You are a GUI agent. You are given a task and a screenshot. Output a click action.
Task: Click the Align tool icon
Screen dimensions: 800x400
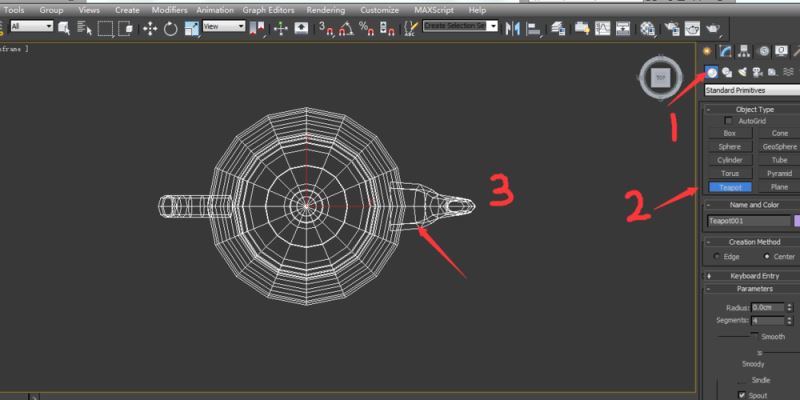[x=534, y=28]
